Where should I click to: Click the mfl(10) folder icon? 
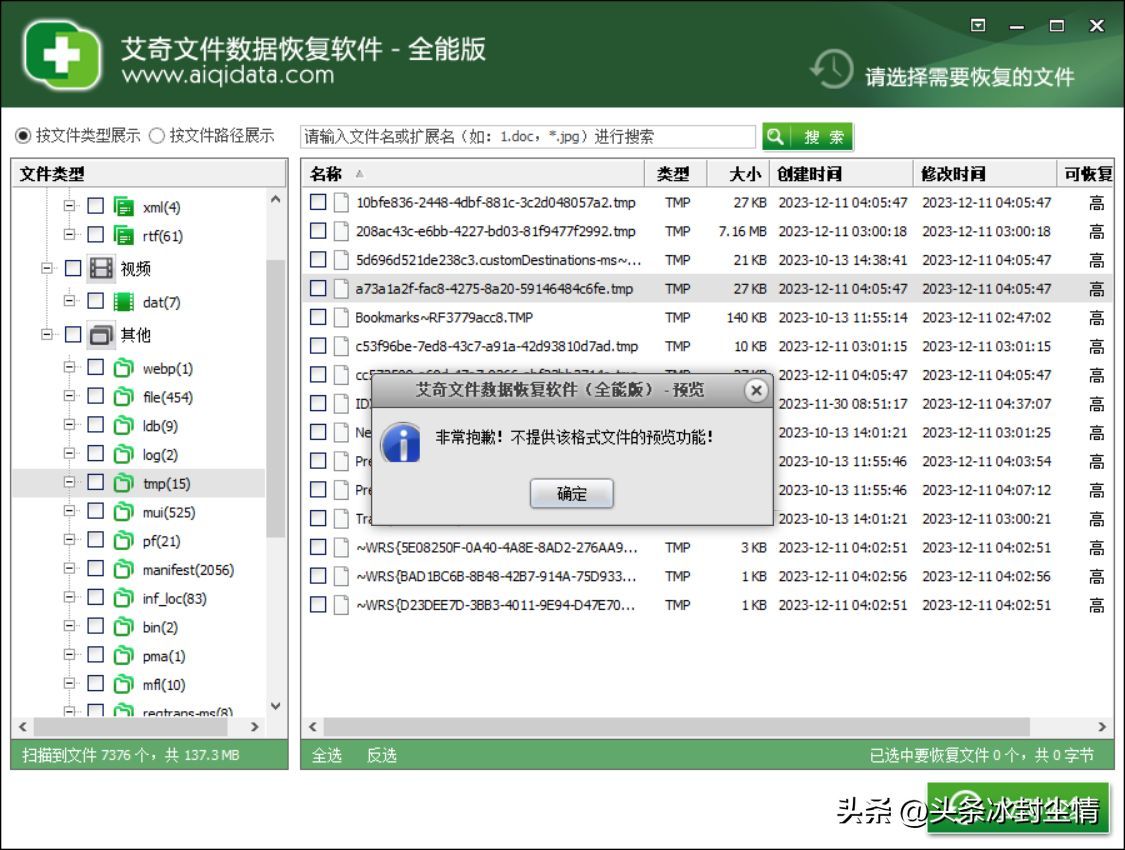pos(123,684)
